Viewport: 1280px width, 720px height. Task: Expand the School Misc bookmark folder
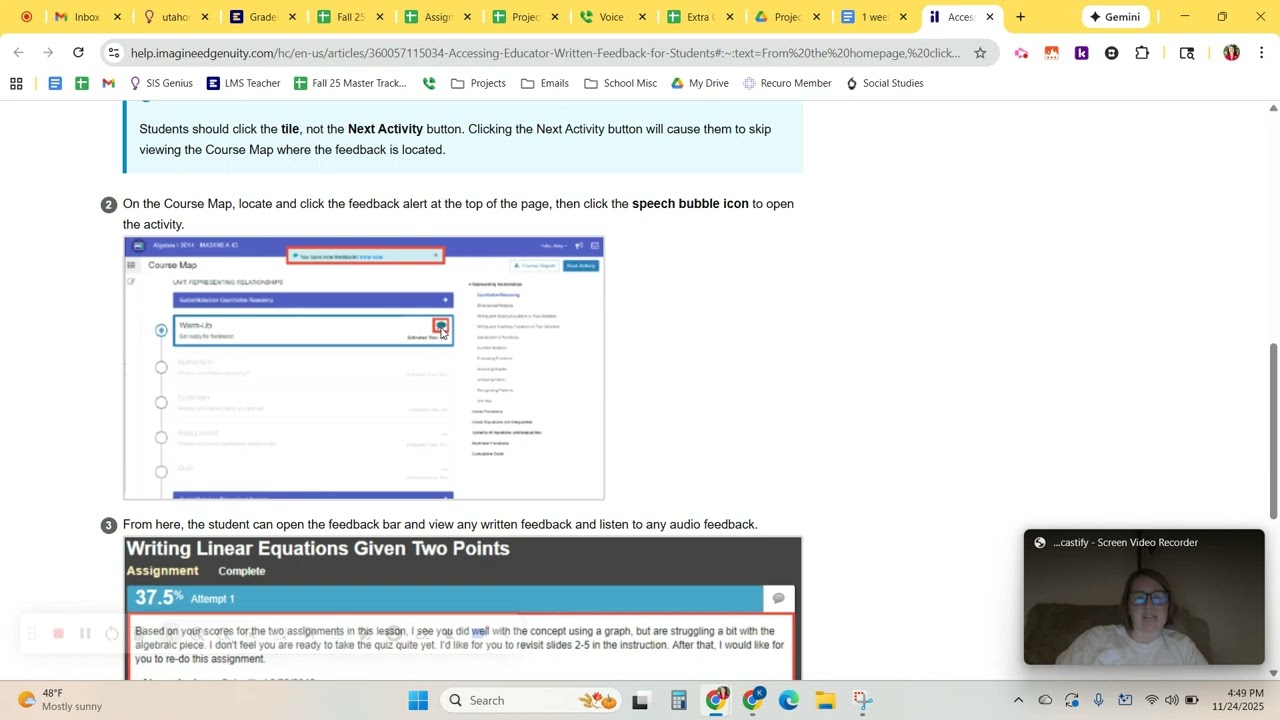(x=620, y=83)
